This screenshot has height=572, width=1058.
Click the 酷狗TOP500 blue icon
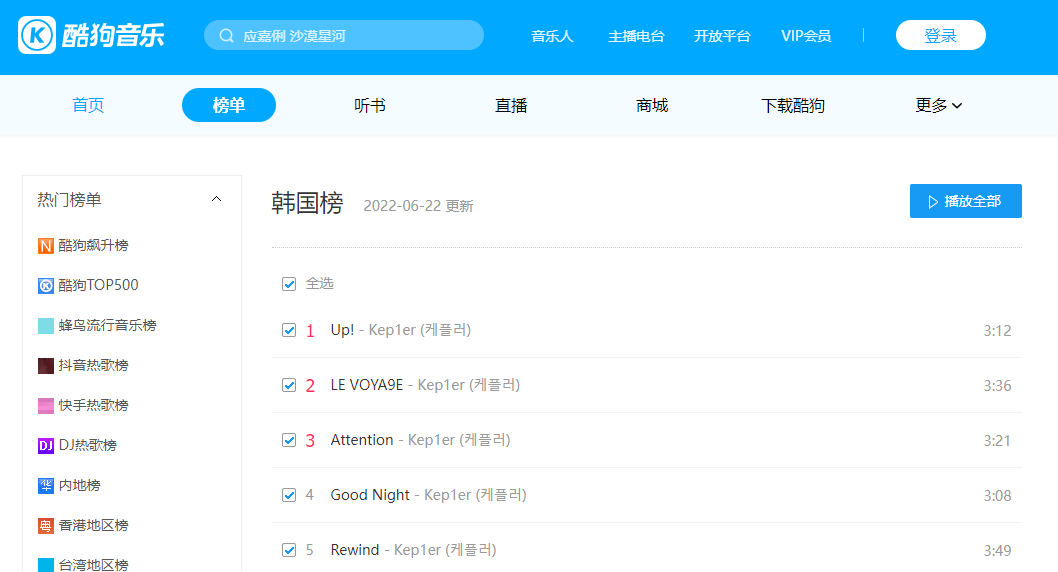coord(46,286)
